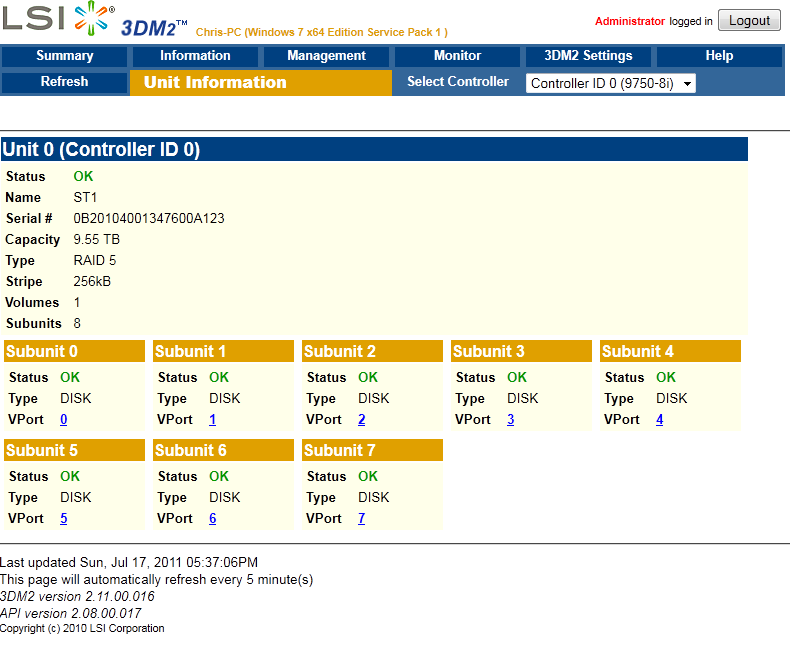Click the Select Controller label
The image size is (790, 646).
click(x=458, y=82)
